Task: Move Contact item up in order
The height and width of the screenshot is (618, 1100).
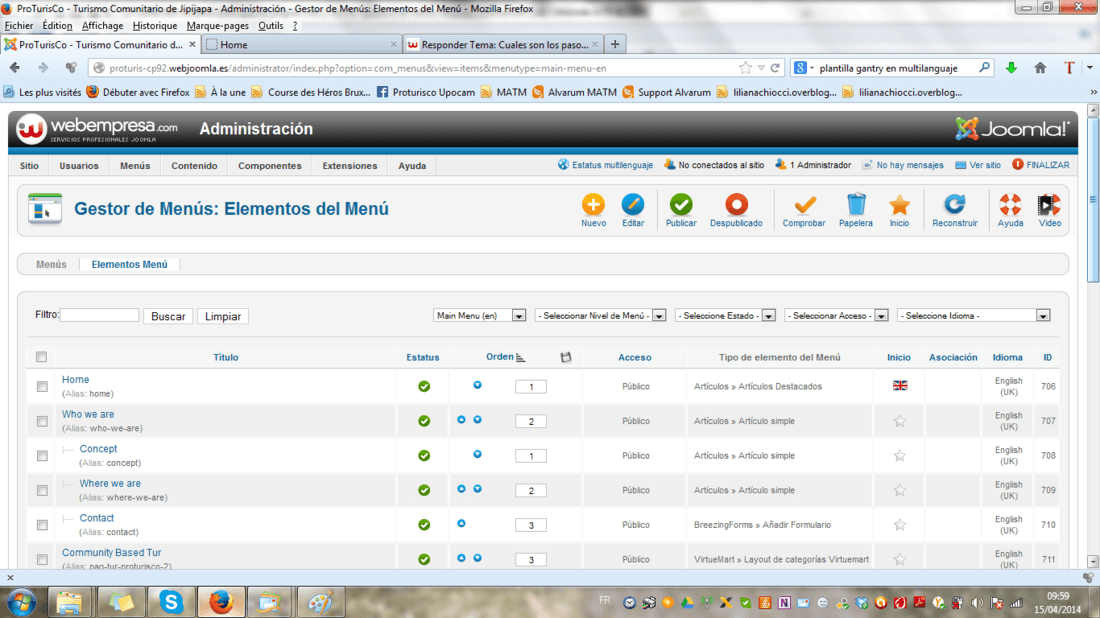Action: point(461,523)
